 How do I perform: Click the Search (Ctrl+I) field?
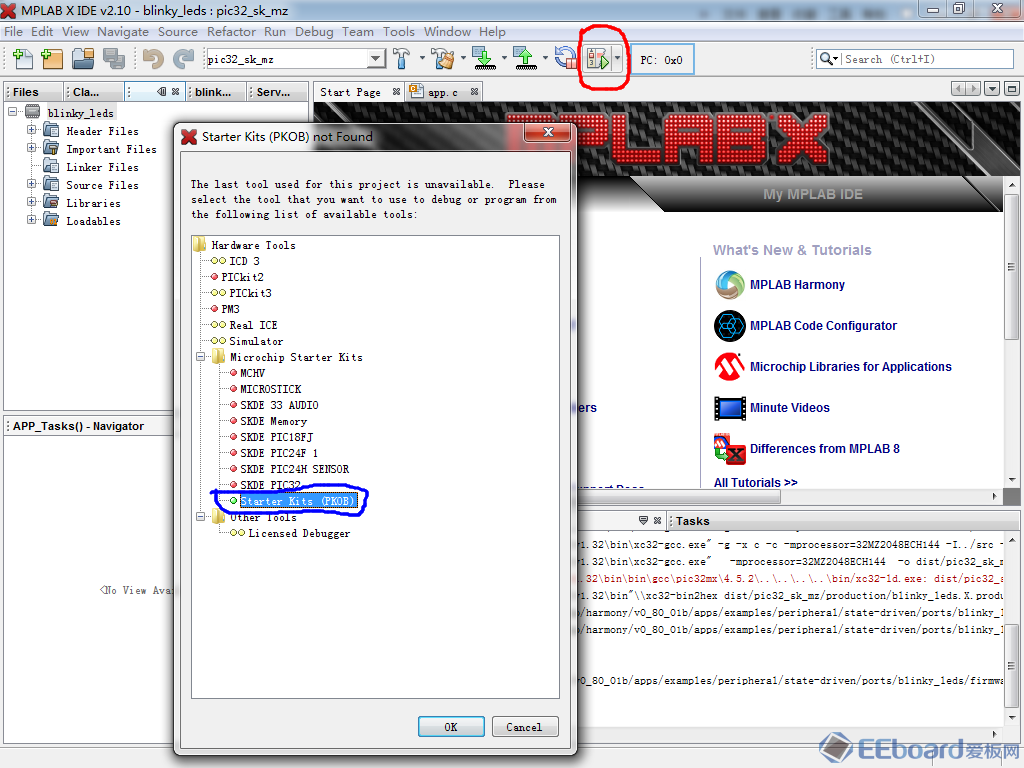click(927, 59)
